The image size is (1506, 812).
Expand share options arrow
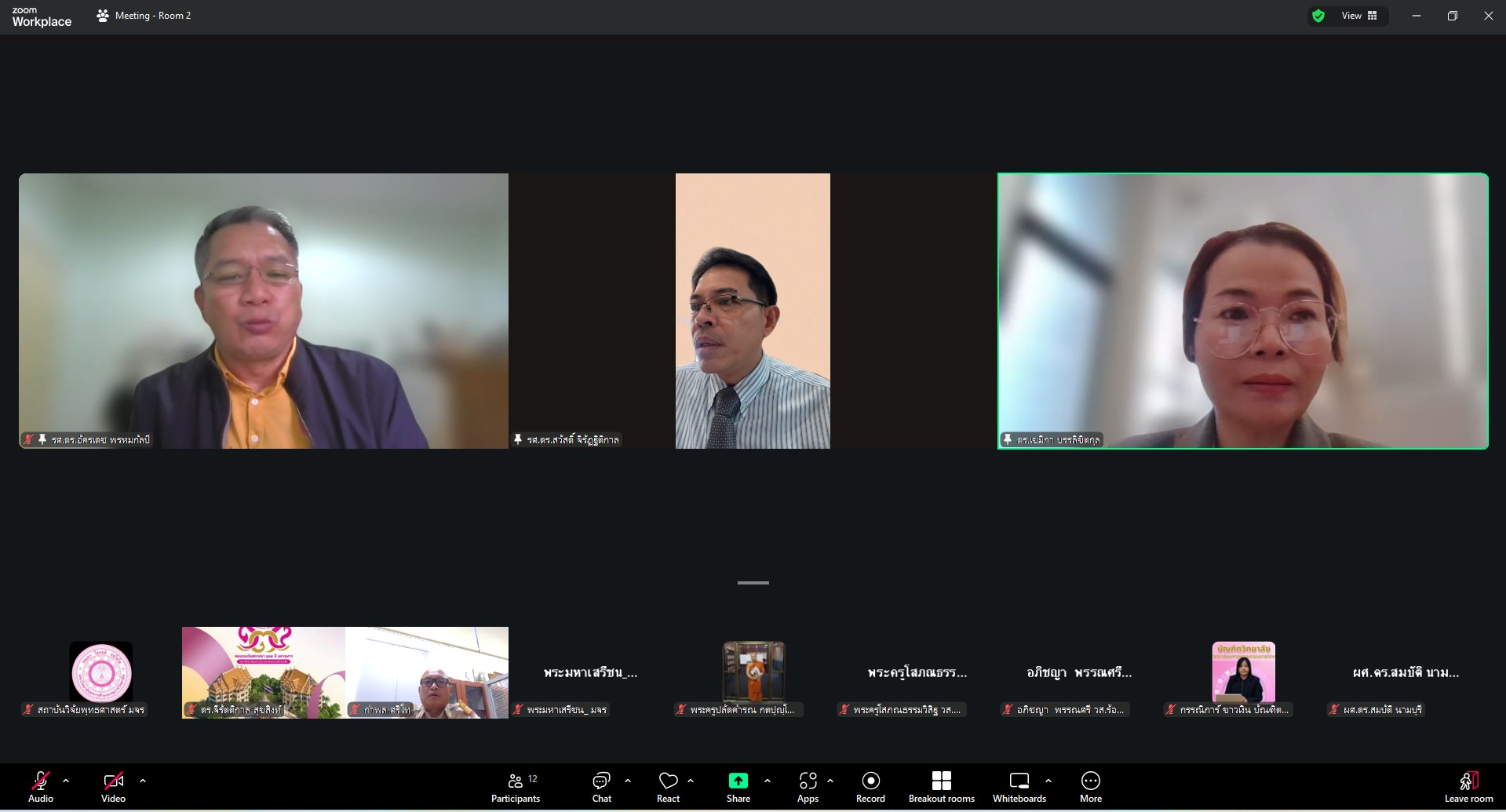coord(768,781)
